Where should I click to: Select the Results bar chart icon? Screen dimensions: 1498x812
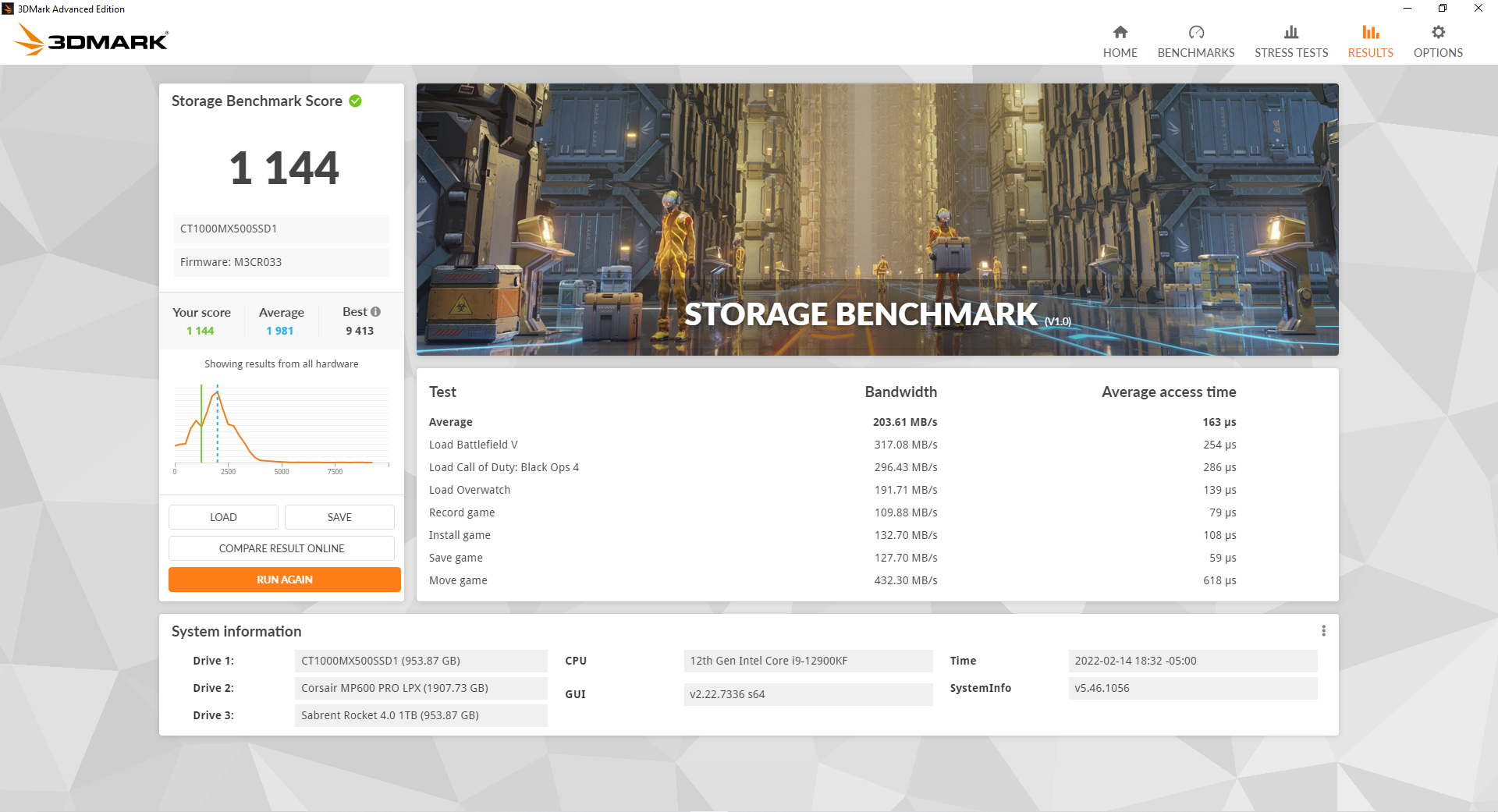pyautogui.click(x=1370, y=32)
